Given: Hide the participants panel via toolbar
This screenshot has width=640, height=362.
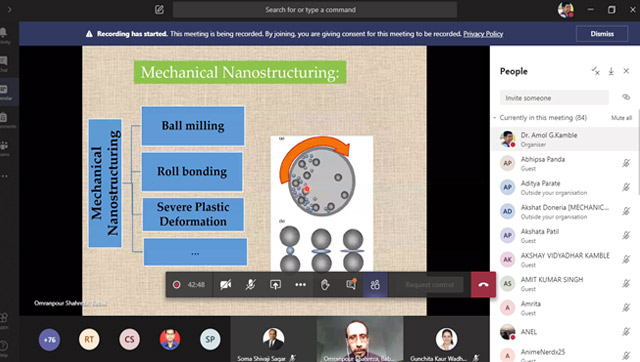Looking at the screenshot, I should coord(375,284).
